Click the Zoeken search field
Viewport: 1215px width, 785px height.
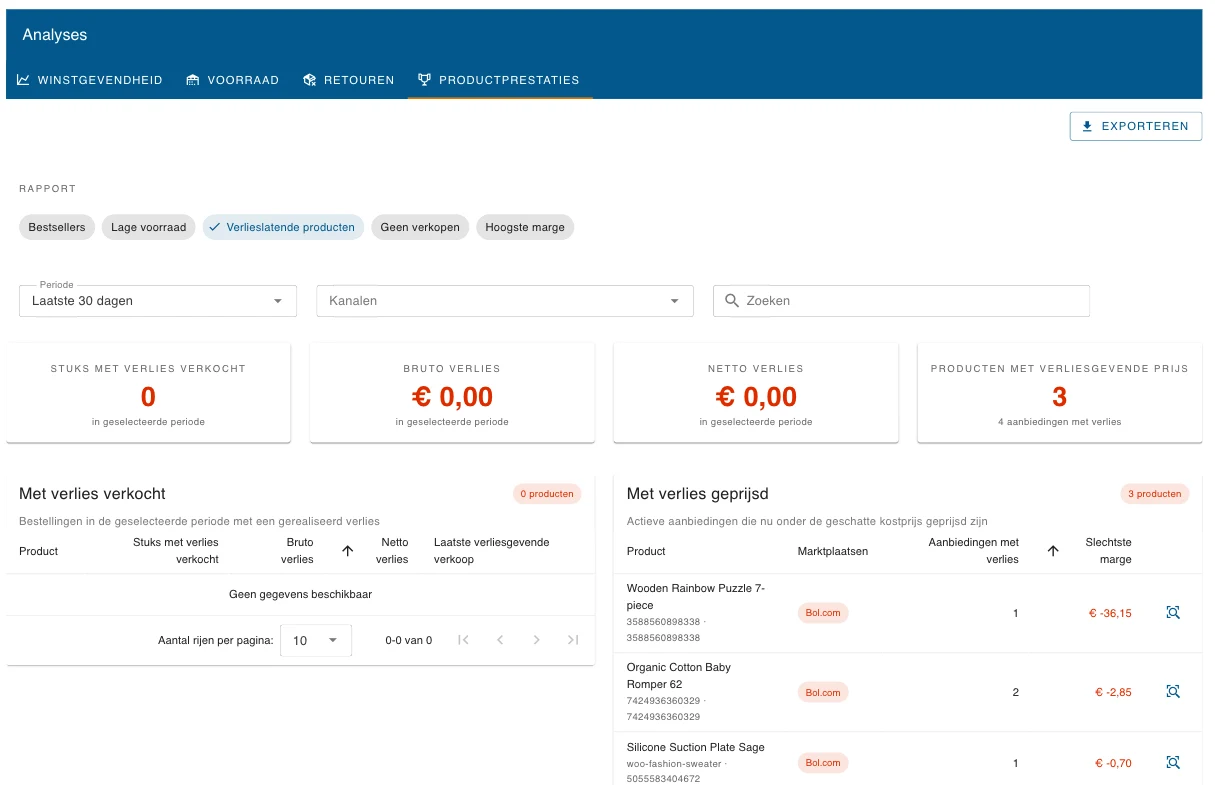coord(901,301)
